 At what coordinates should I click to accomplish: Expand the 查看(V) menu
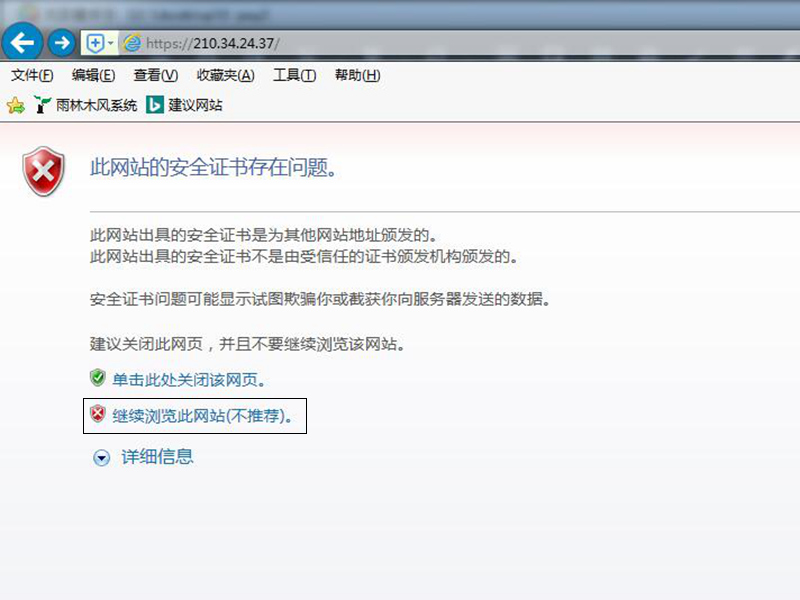point(155,76)
